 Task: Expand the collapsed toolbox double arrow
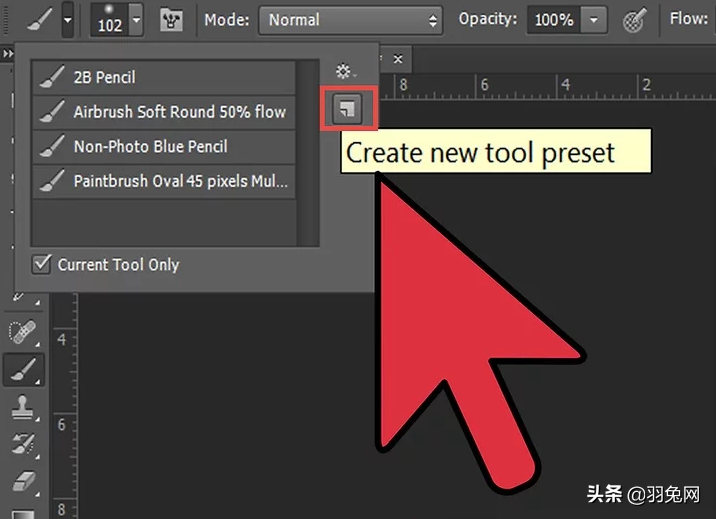coord(8,53)
